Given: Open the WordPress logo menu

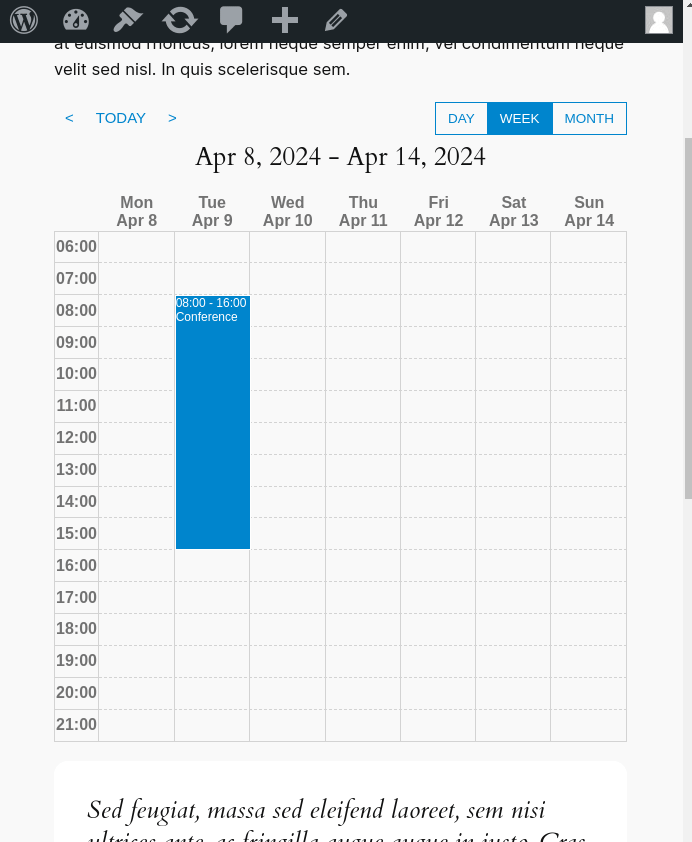Looking at the screenshot, I should pyautogui.click(x=24, y=20).
